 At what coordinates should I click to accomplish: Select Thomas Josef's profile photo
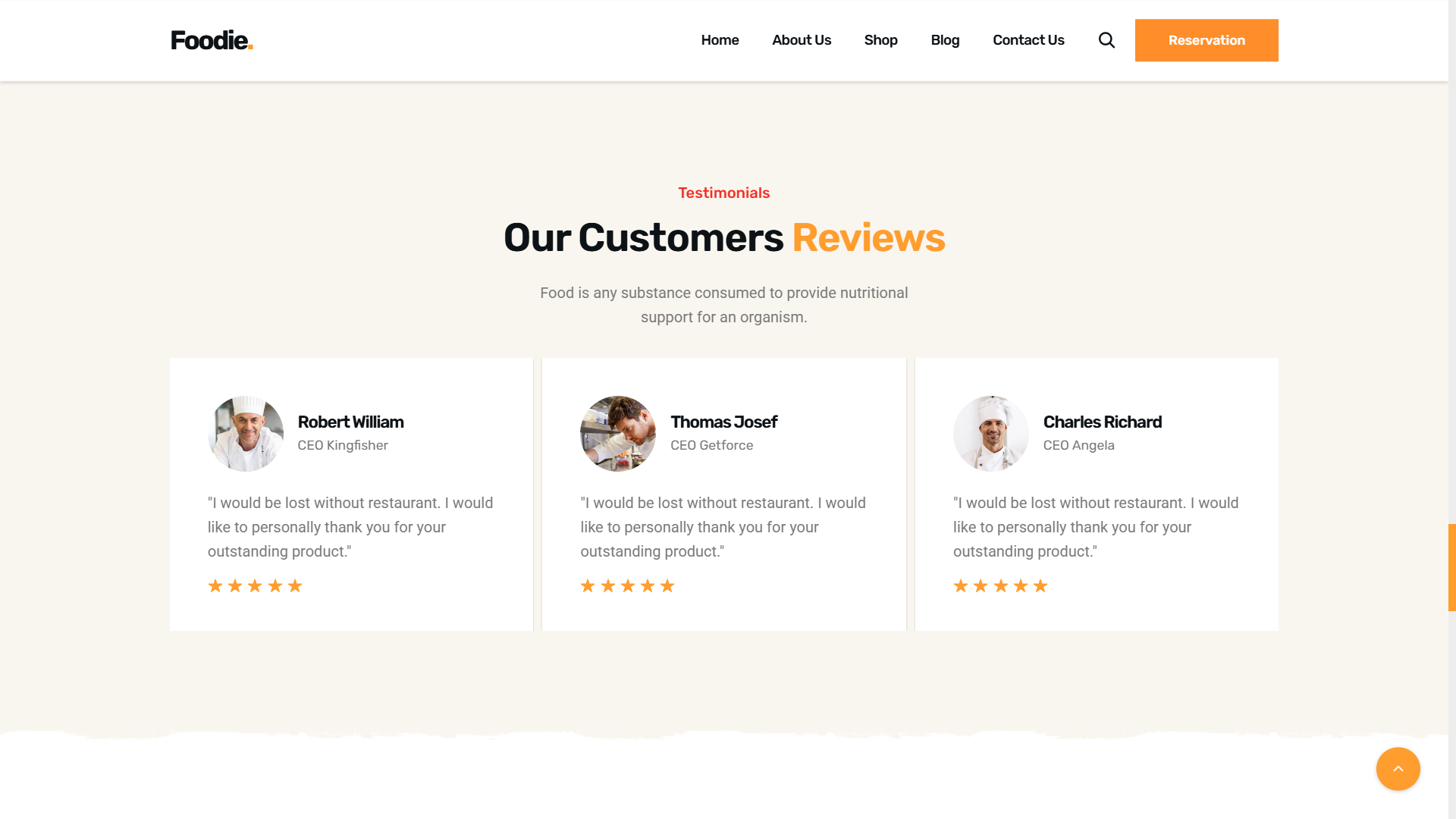point(618,434)
